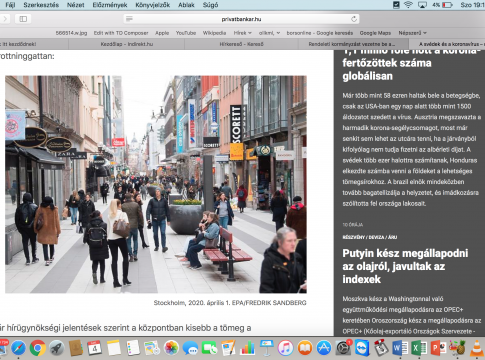
Task: Expand the Népszerű bookmarks dropdown
Action: point(412,33)
